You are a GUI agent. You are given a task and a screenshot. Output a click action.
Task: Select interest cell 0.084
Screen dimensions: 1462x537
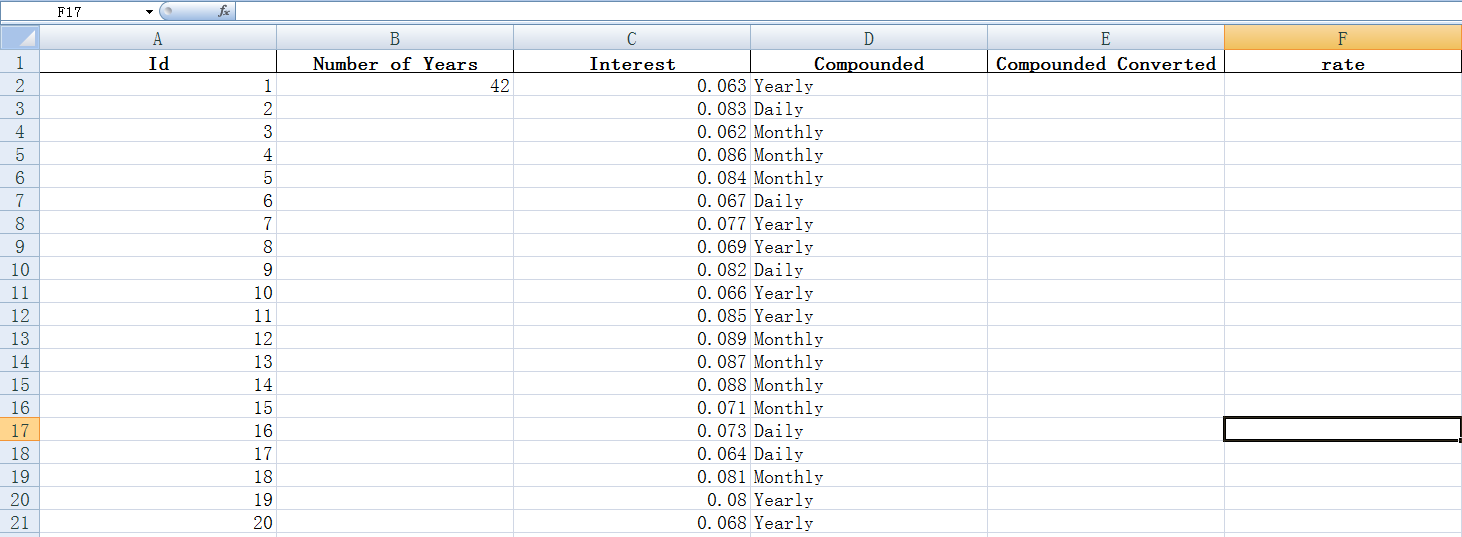[632, 177]
